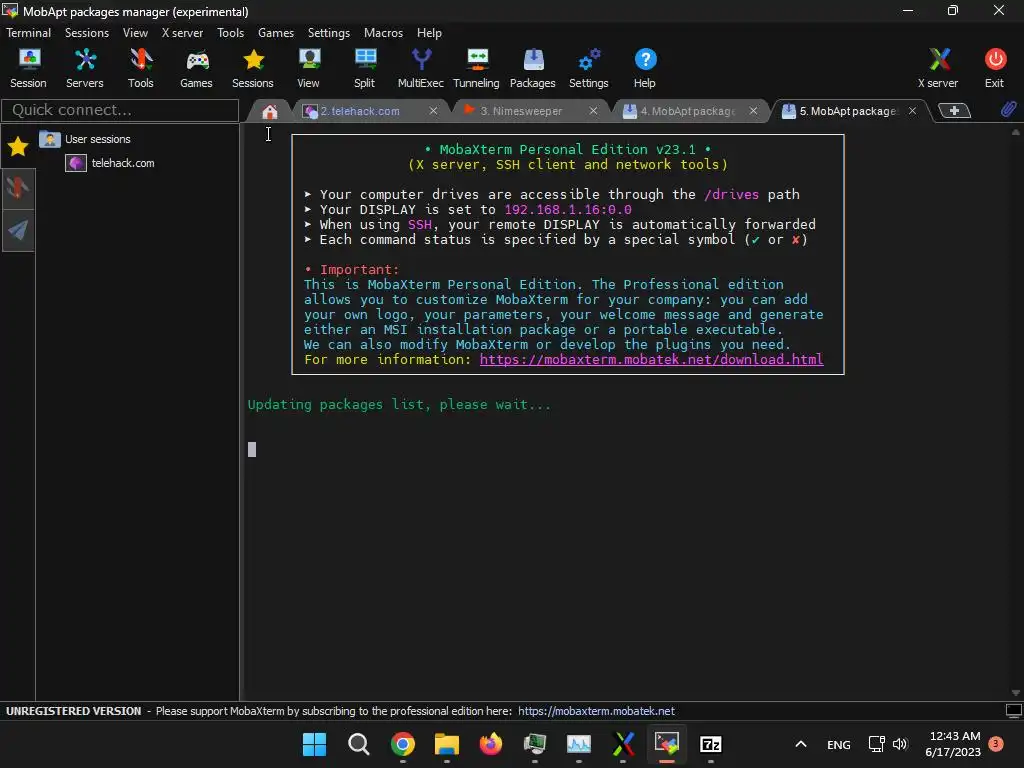The width and height of the screenshot is (1024, 768).
Task: Open the speaker volume tray icon
Action: pyautogui.click(x=900, y=744)
